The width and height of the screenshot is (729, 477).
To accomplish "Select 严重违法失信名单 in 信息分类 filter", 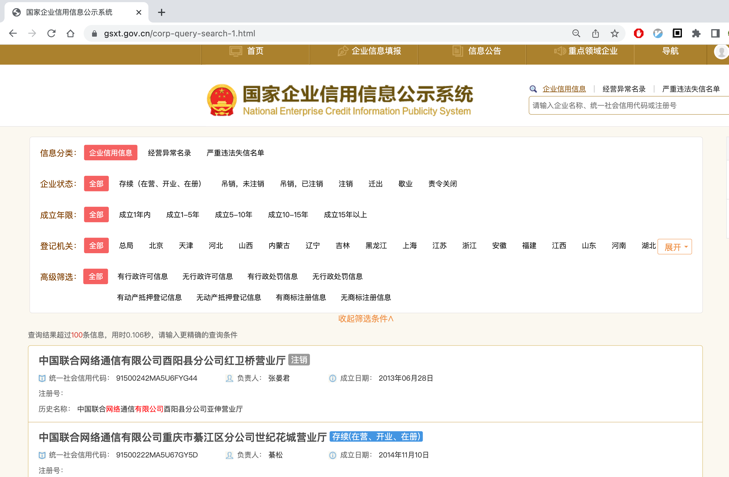I will 235,153.
